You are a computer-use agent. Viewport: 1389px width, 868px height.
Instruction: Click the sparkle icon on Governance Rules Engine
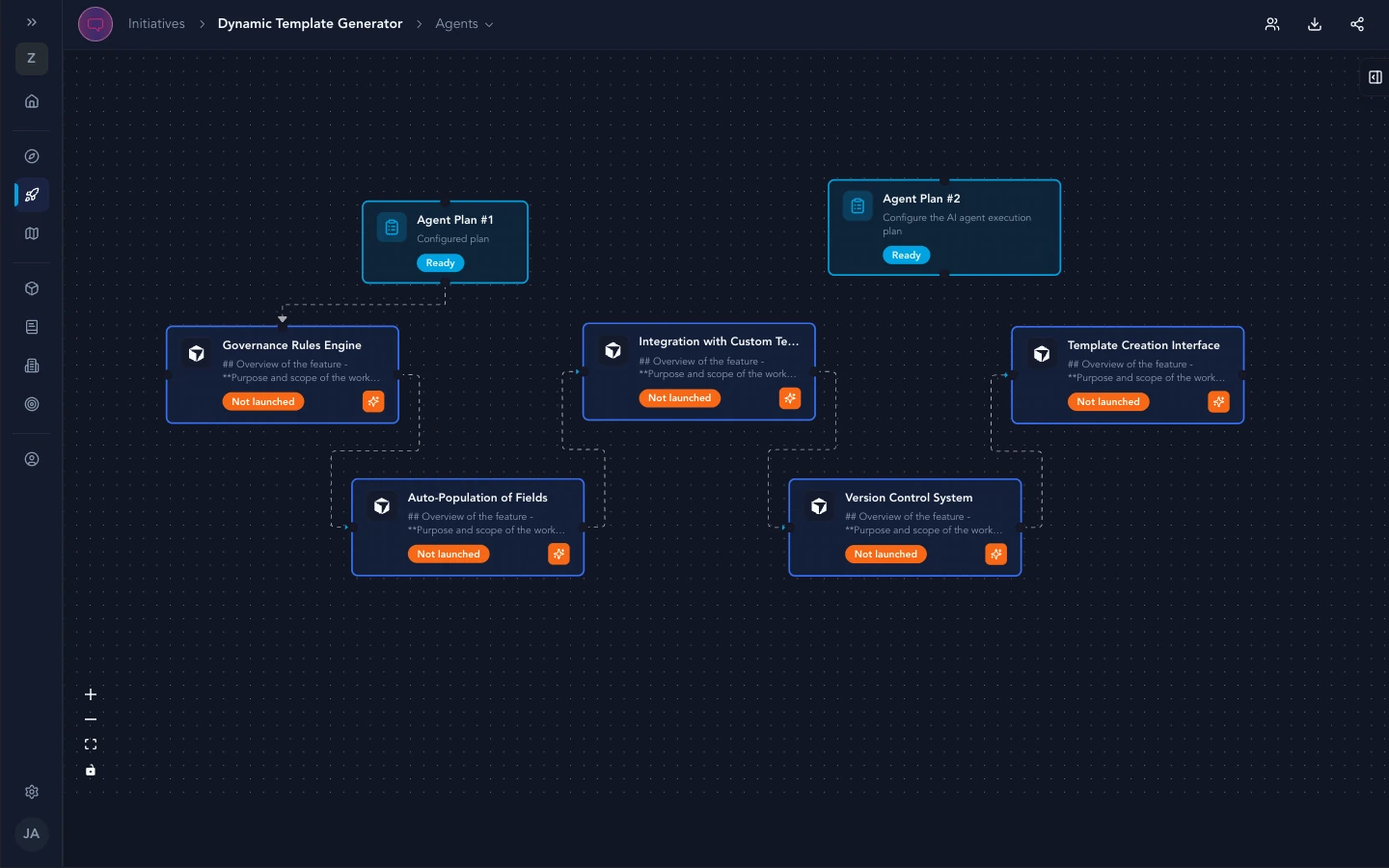click(373, 401)
